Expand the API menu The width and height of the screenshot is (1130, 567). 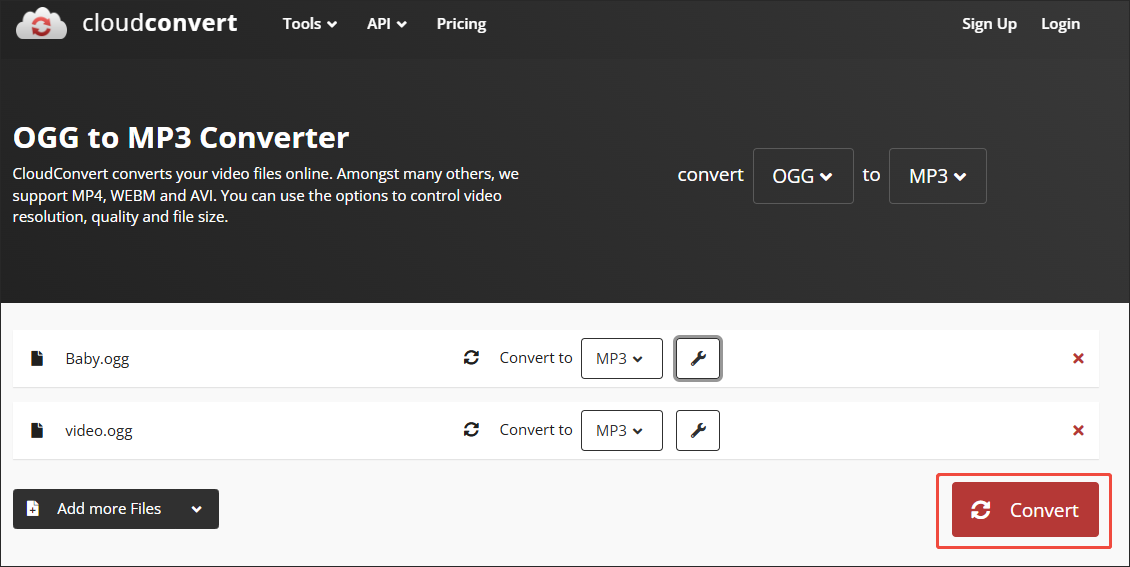[x=386, y=24]
